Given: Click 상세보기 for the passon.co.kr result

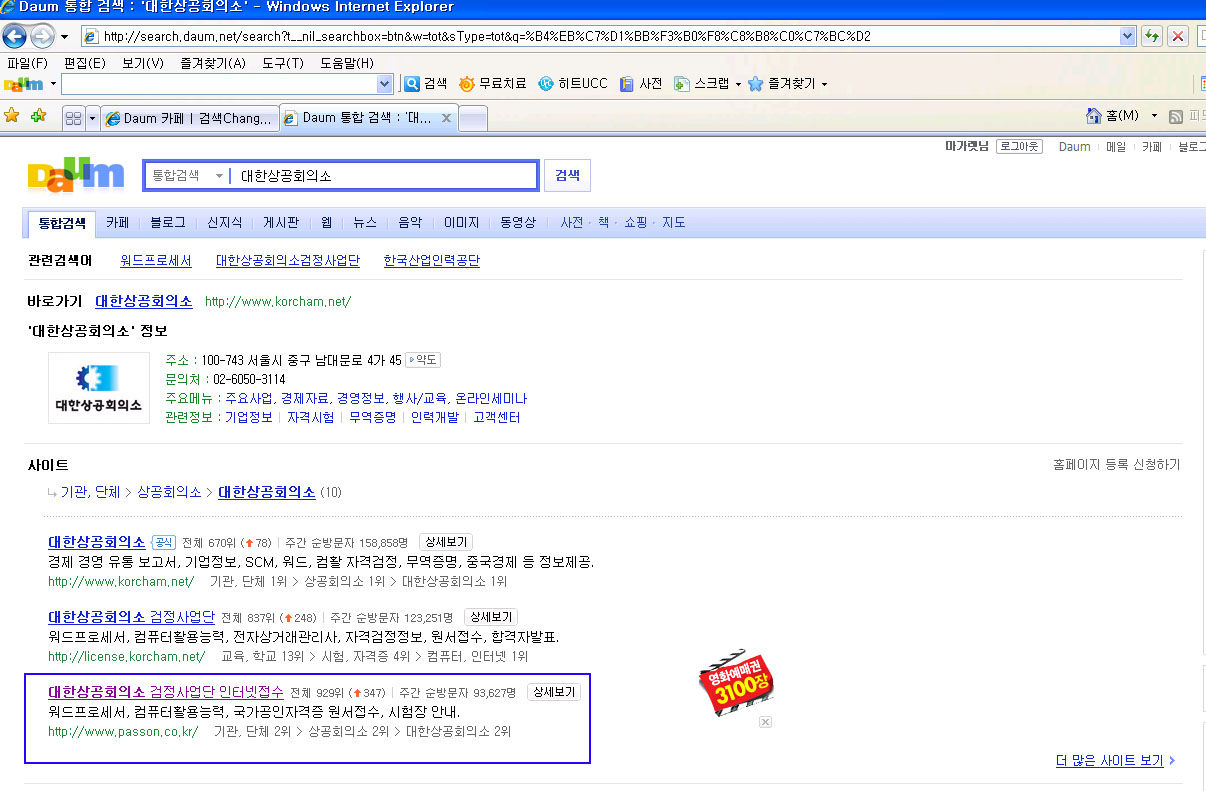Looking at the screenshot, I should (554, 692).
